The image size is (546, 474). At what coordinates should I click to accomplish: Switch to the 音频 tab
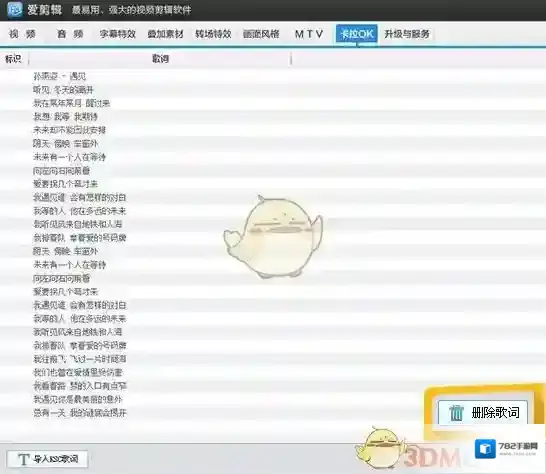[x=70, y=34]
